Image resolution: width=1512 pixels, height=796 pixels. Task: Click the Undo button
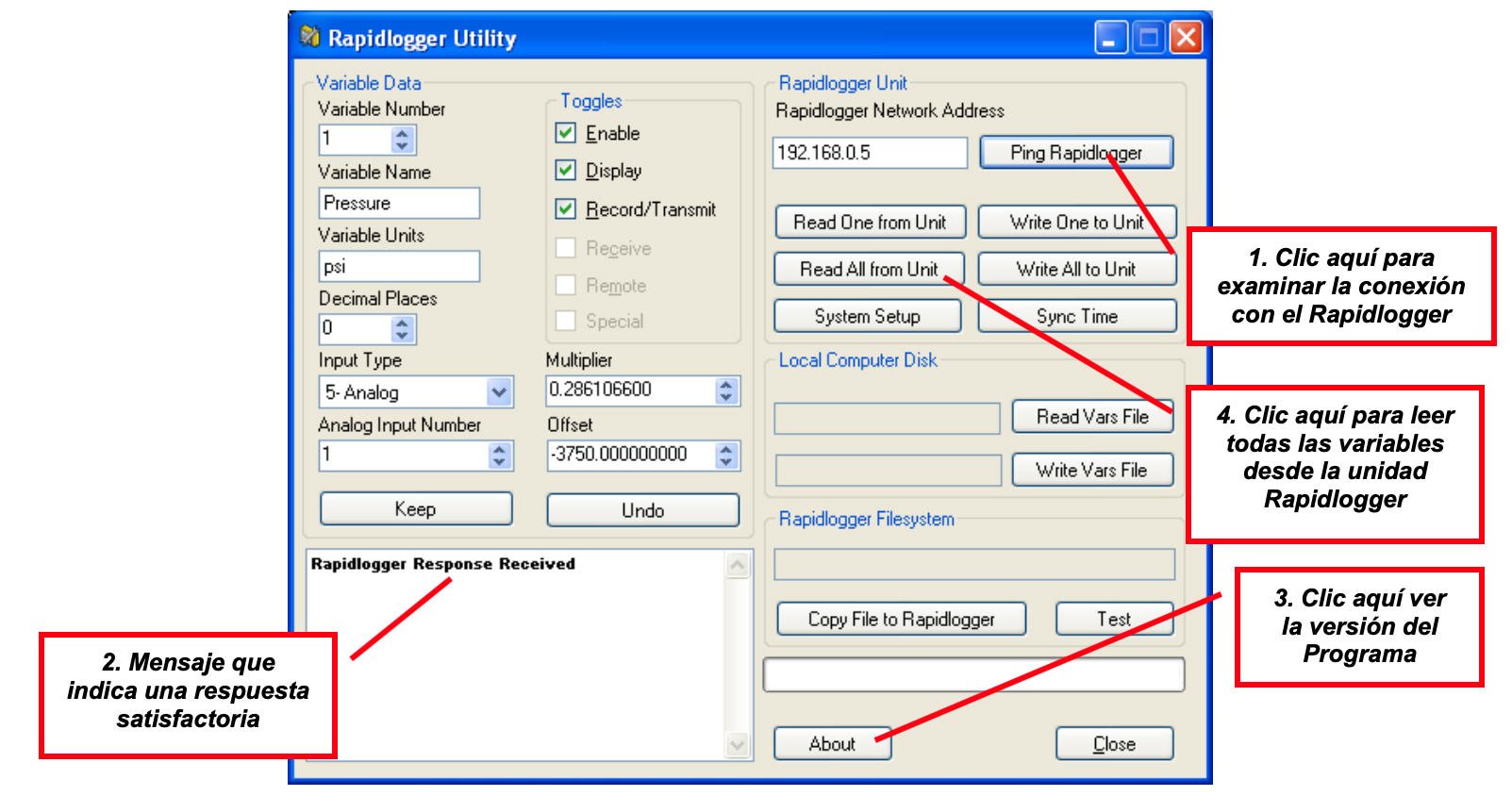tap(642, 510)
